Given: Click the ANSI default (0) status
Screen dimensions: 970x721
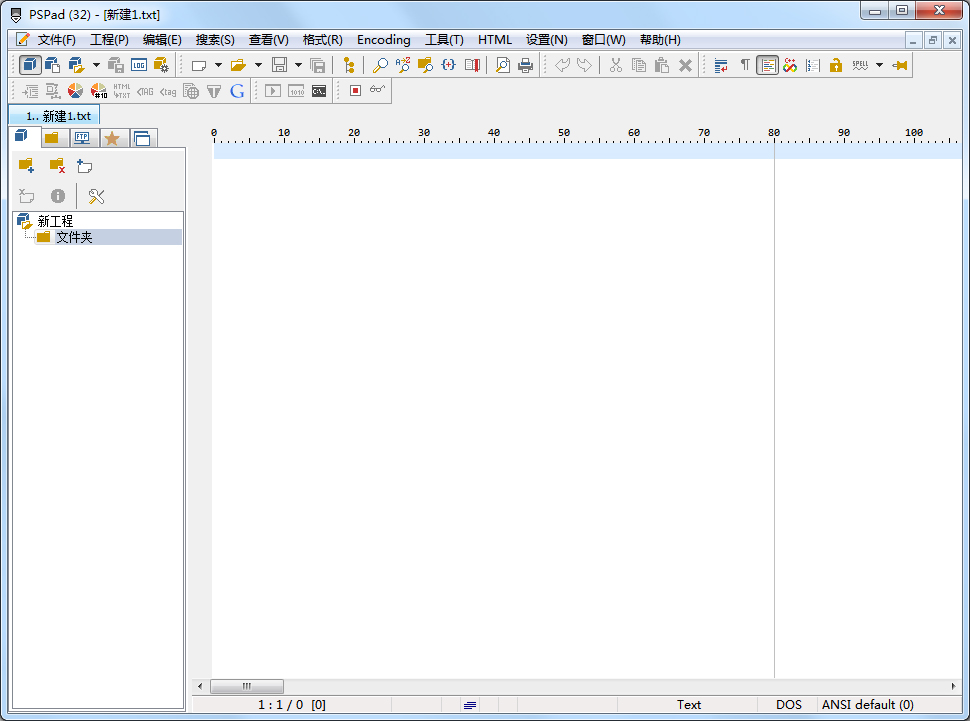Looking at the screenshot, I should [867, 704].
